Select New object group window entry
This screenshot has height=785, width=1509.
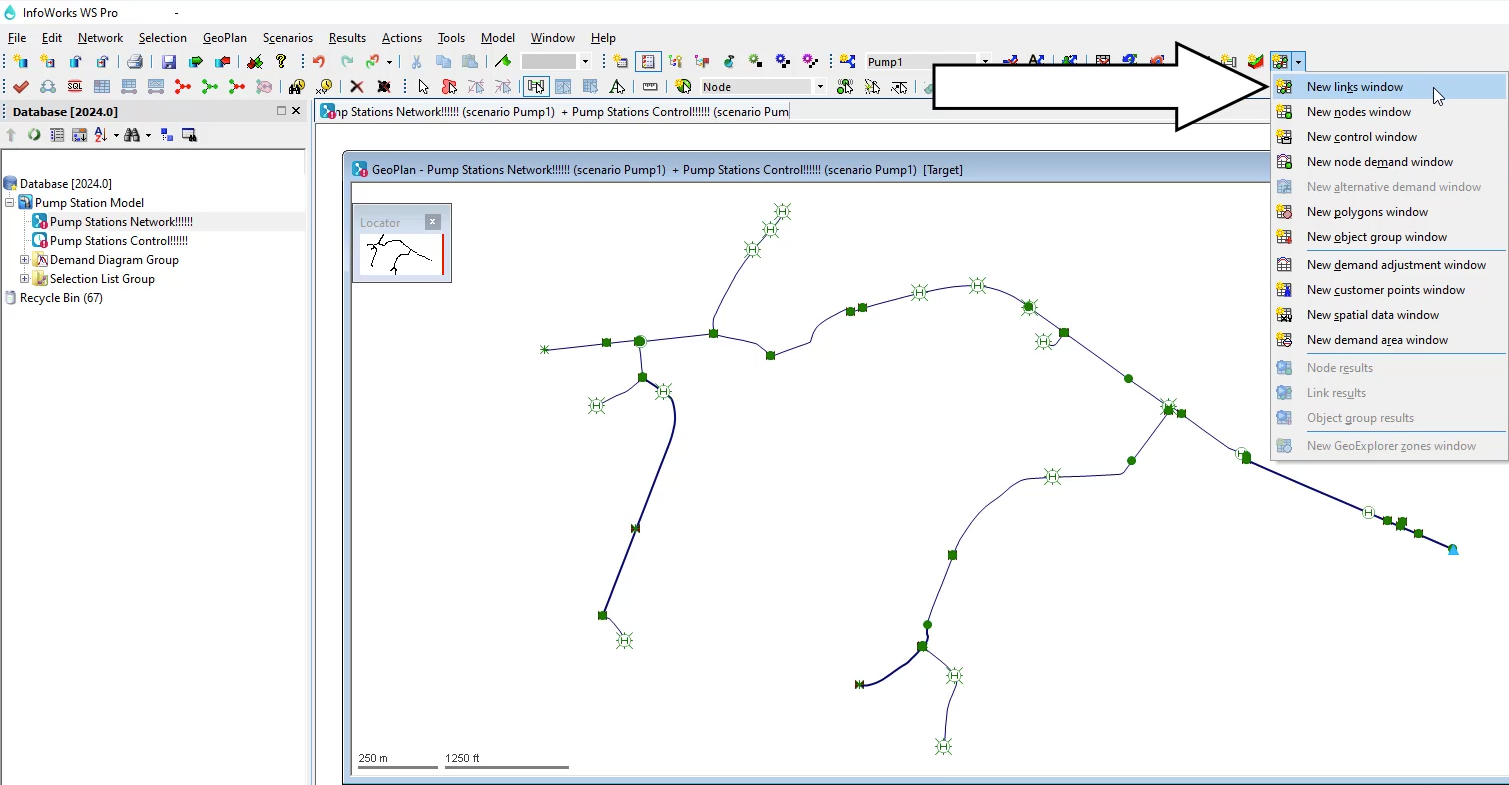coord(1388,237)
